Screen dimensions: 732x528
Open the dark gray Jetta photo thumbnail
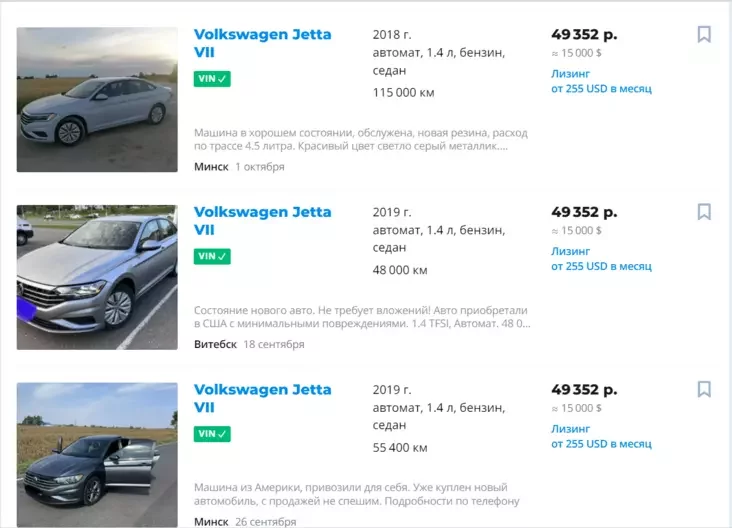(97, 454)
